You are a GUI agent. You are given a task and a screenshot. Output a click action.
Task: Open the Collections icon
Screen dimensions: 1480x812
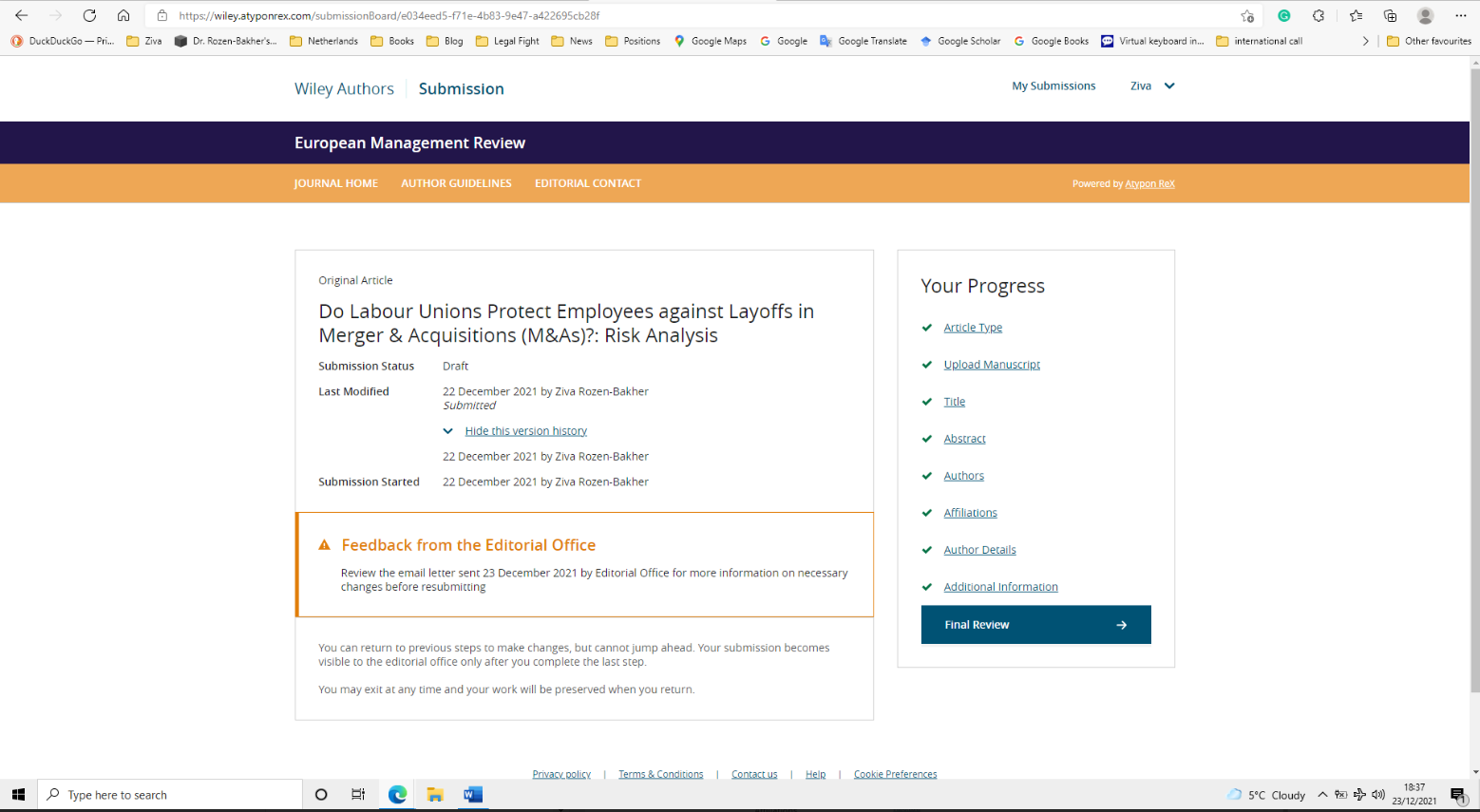(x=1390, y=15)
